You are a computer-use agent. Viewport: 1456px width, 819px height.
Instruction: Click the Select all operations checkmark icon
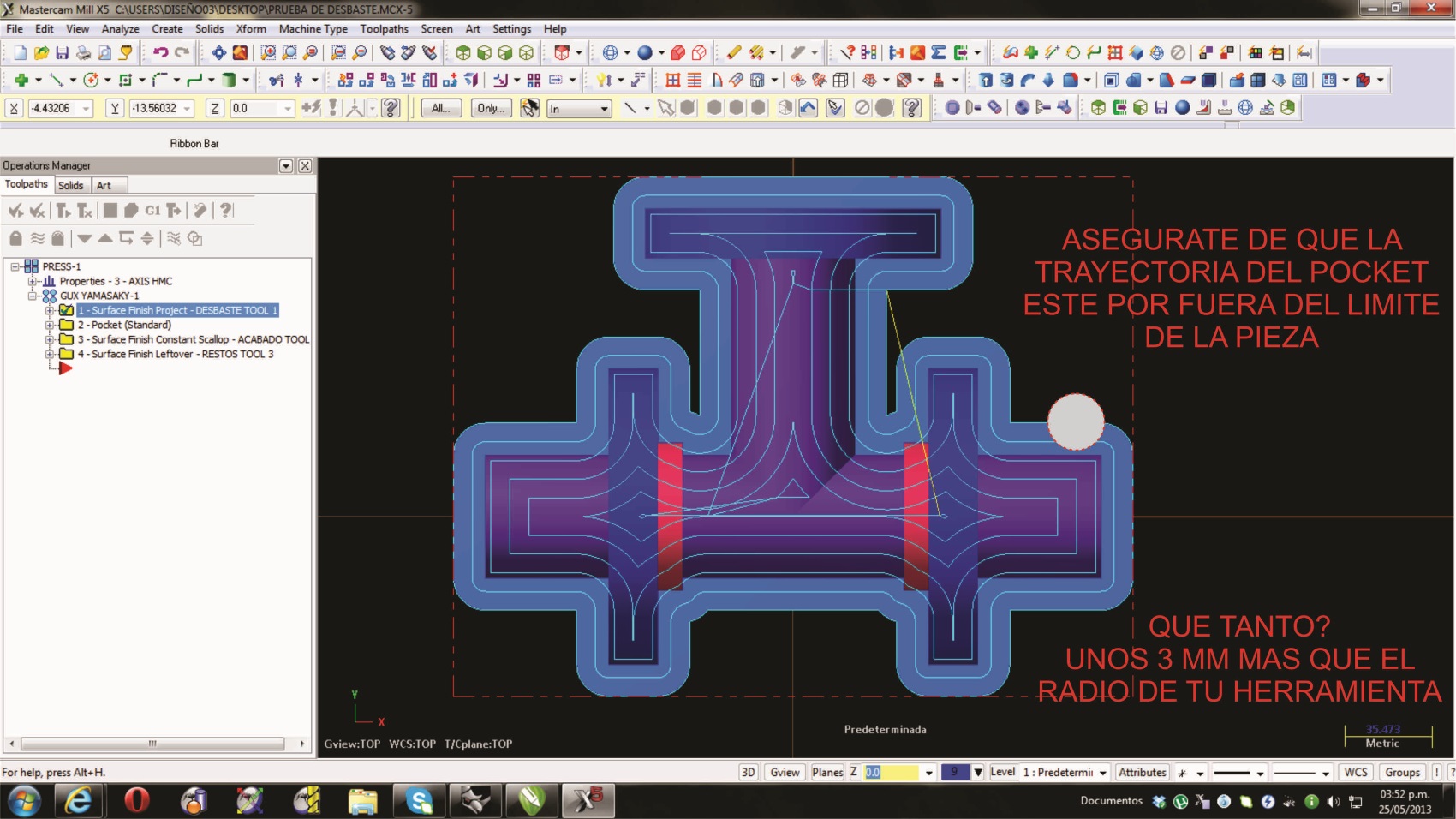15,210
